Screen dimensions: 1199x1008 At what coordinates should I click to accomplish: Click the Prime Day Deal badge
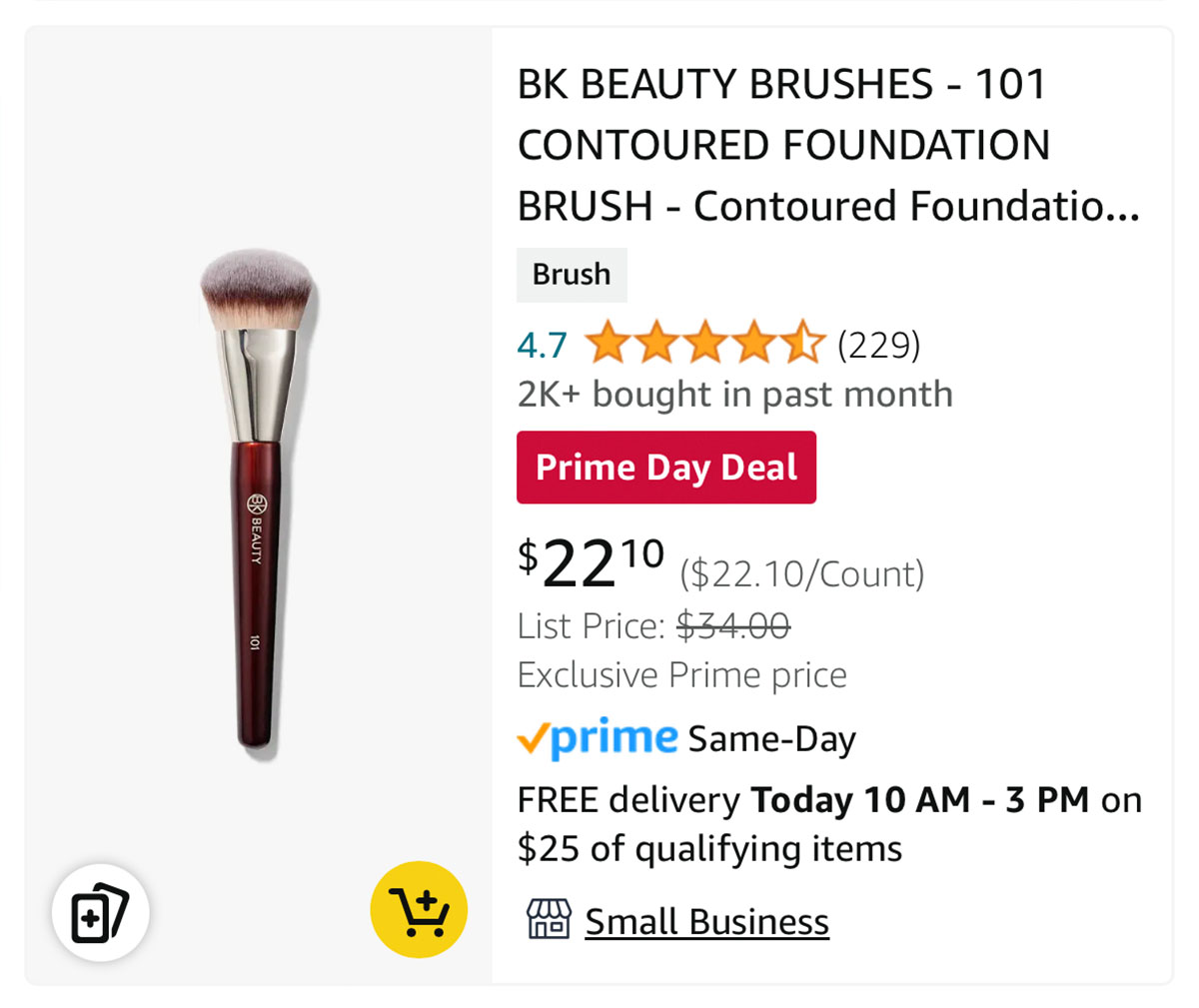click(x=666, y=468)
